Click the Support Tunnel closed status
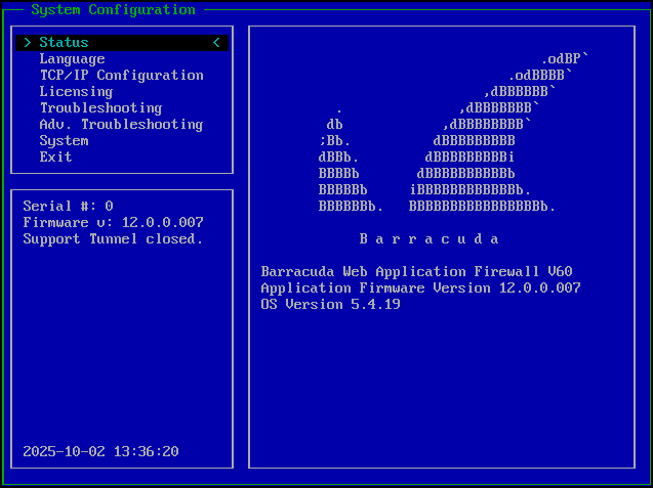653x488 pixels. [x=113, y=239]
